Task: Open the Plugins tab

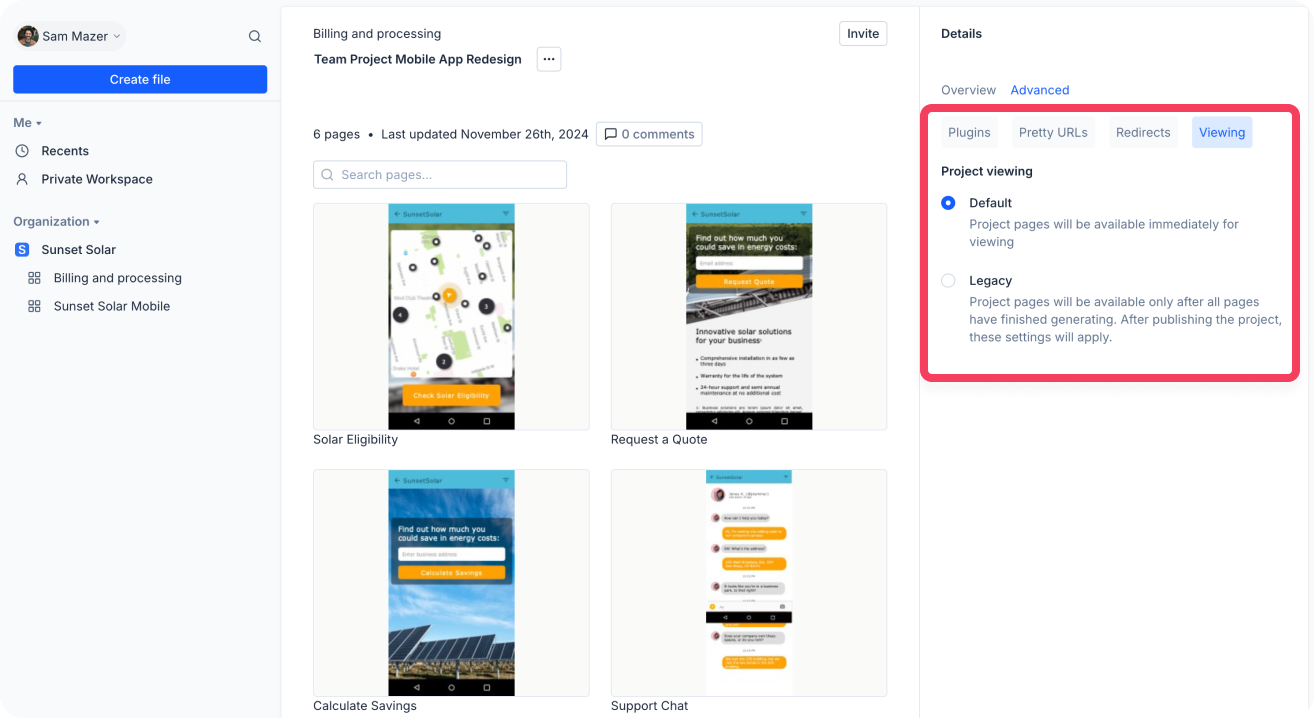Action: click(969, 132)
